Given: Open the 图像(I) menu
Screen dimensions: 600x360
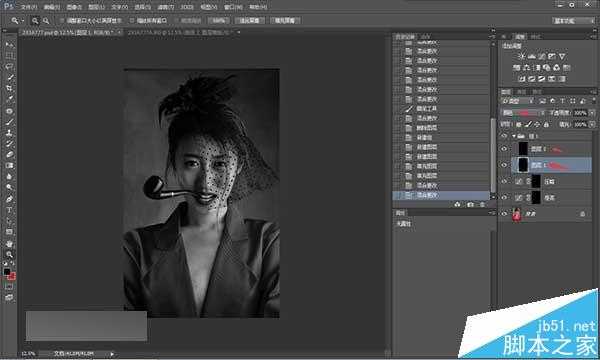Looking at the screenshot, I should (x=73, y=7).
